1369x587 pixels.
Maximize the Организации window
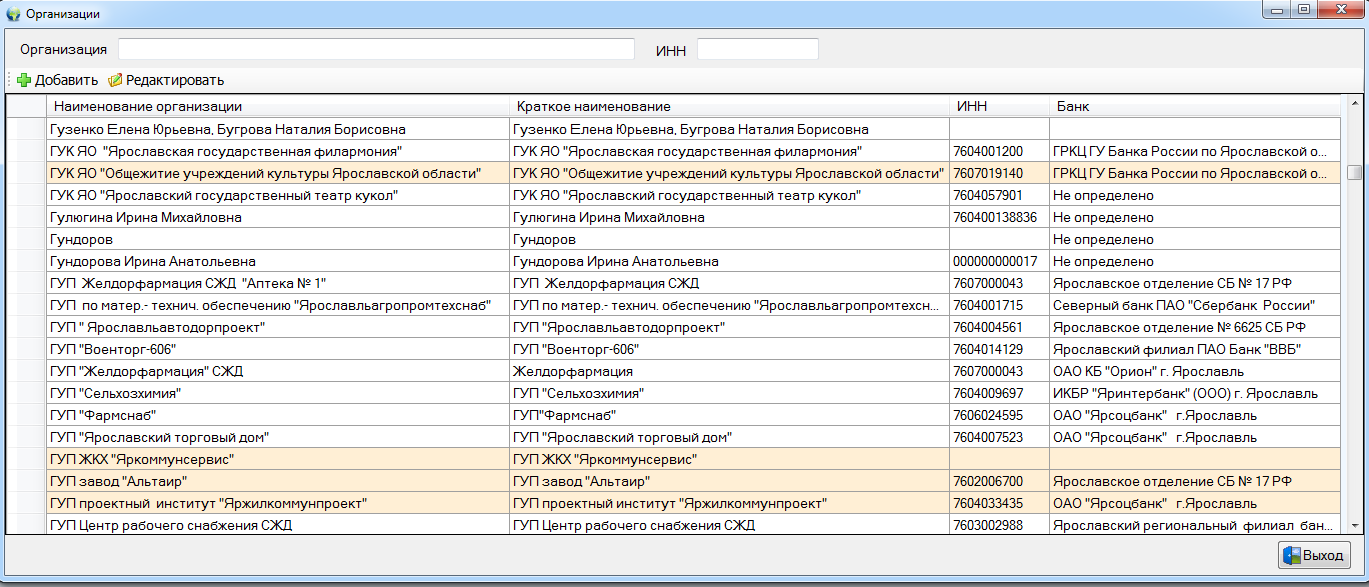tap(1303, 10)
